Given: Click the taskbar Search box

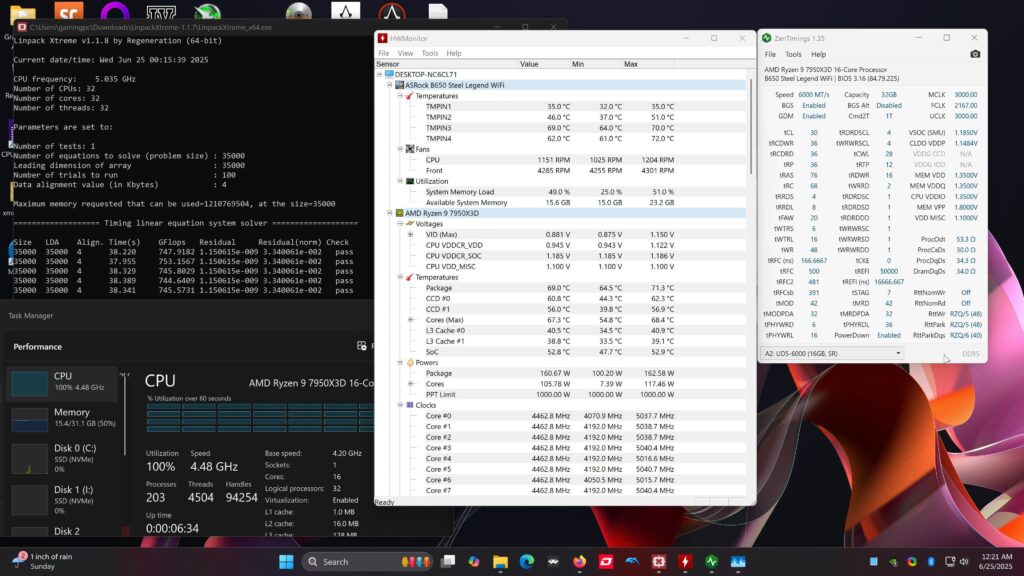Looking at the screenshot, I should point(367,562).
